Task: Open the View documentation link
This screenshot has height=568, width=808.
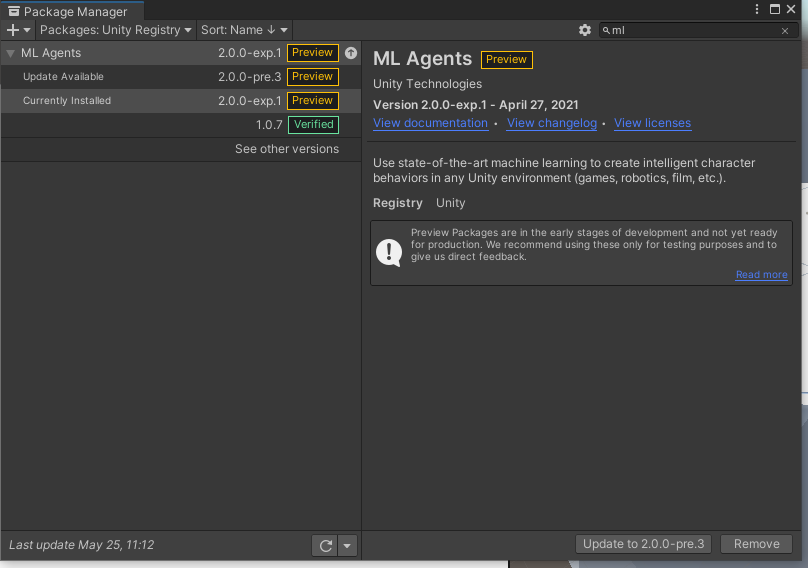Action: (x=430, y=123)
